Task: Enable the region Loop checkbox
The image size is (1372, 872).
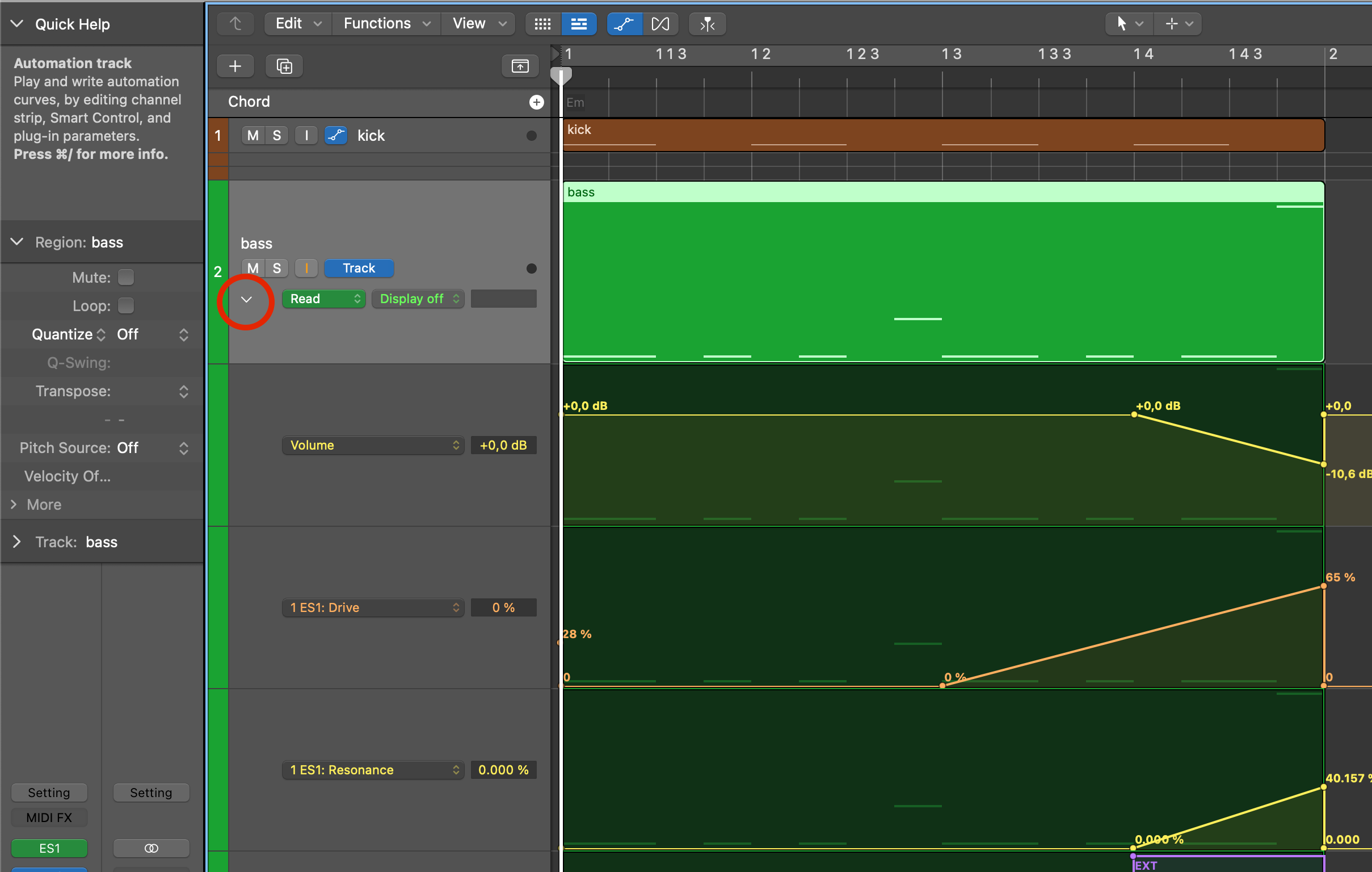Action: 126,306
